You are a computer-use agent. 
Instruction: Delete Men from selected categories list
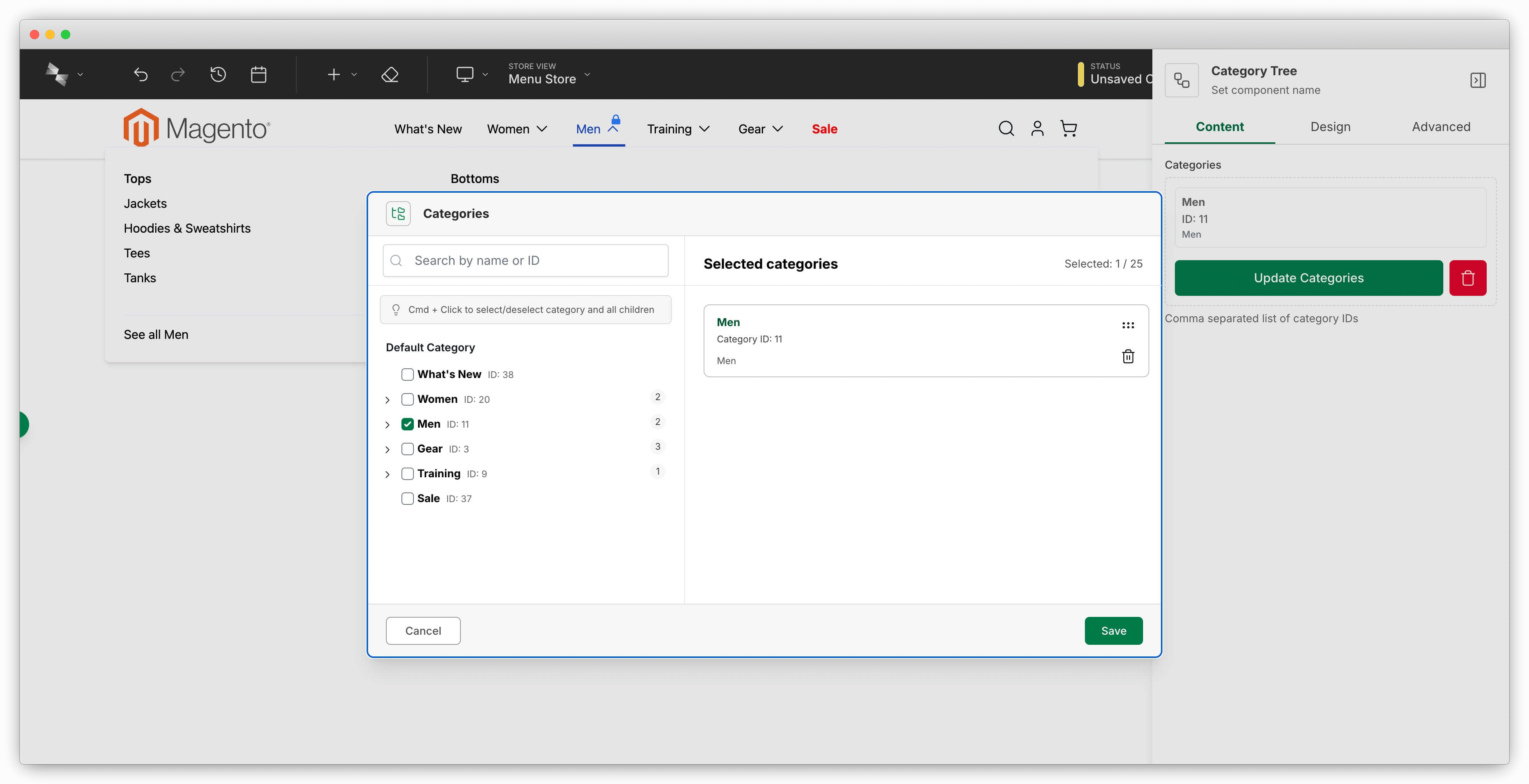coord(1128,356)
